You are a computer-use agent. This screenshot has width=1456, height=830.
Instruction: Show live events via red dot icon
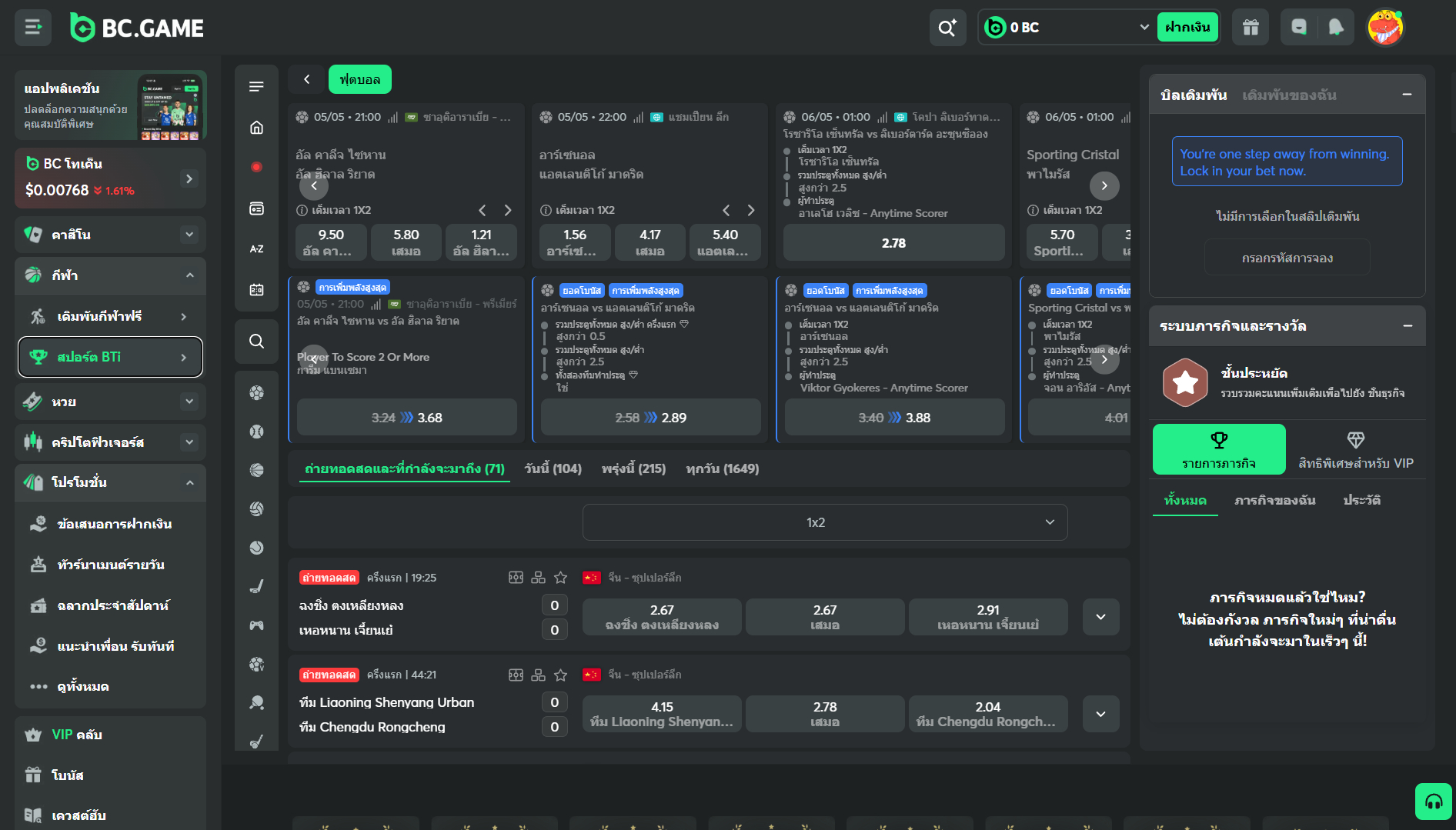(256, 167)
